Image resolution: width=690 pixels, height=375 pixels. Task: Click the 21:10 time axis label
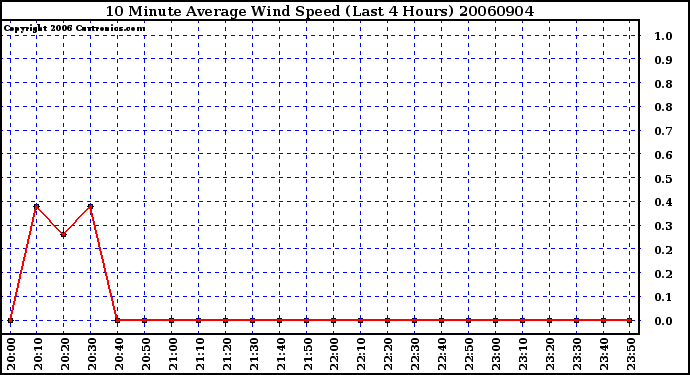point(200,354)
